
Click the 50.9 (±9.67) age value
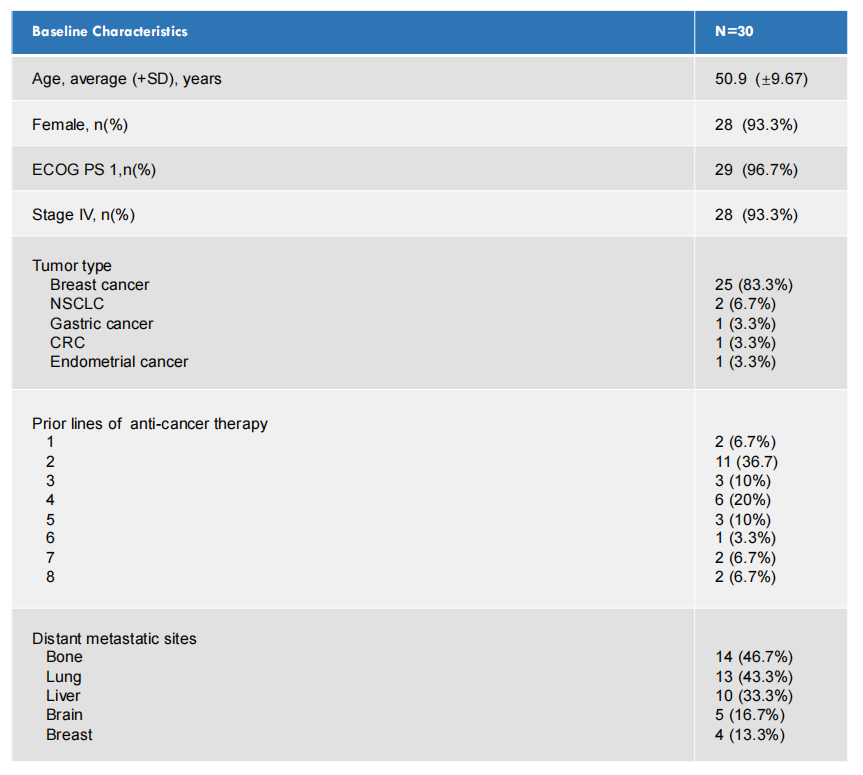pos(761,79)
